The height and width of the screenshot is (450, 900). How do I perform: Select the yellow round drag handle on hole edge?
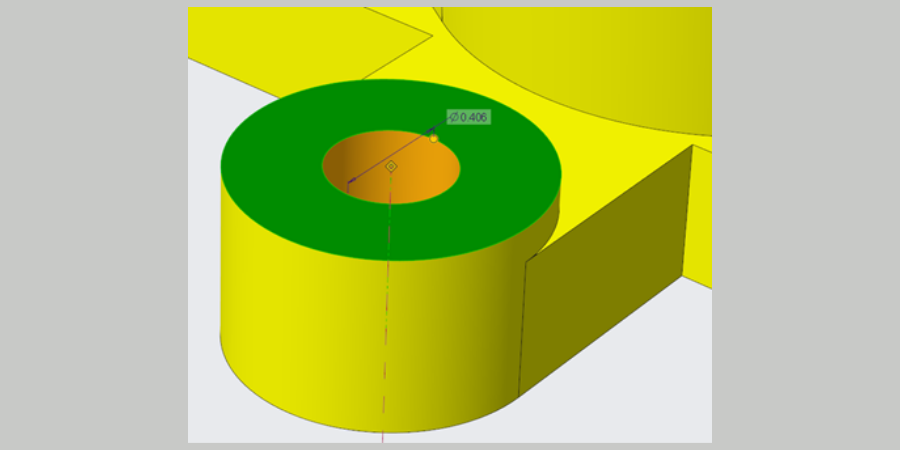[434, 138]
